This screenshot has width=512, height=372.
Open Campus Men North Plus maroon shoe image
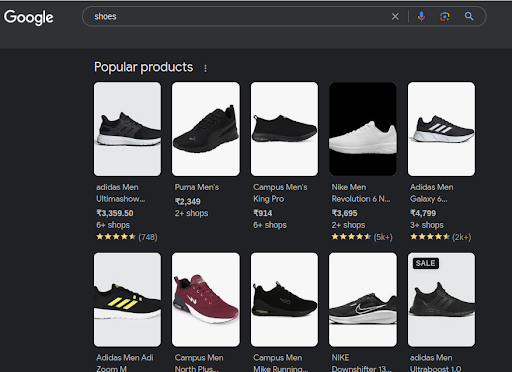[206, 300]
